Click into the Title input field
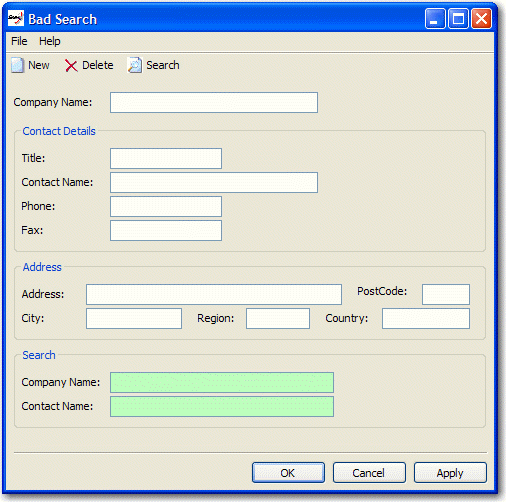 tap(166, 159)
